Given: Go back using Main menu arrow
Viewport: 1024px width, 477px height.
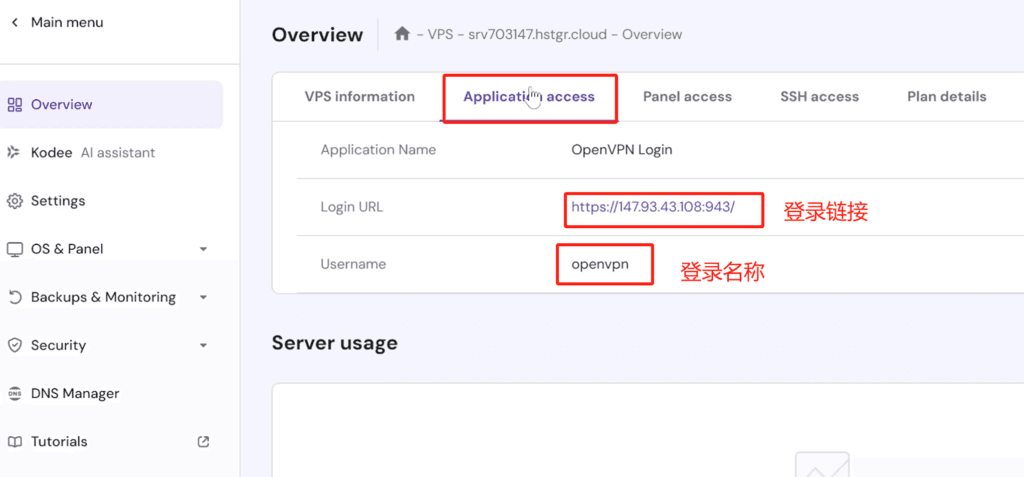Looking at the screenshot, I should coord(14,22).
